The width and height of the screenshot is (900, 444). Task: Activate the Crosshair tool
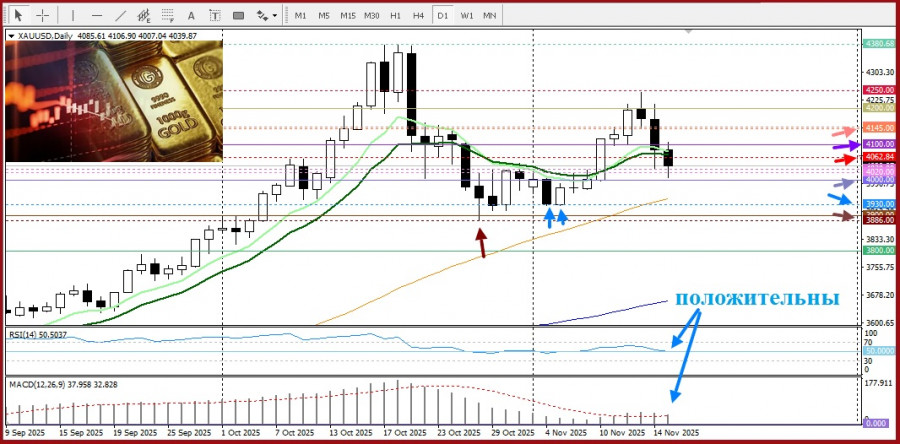[42, 16]
